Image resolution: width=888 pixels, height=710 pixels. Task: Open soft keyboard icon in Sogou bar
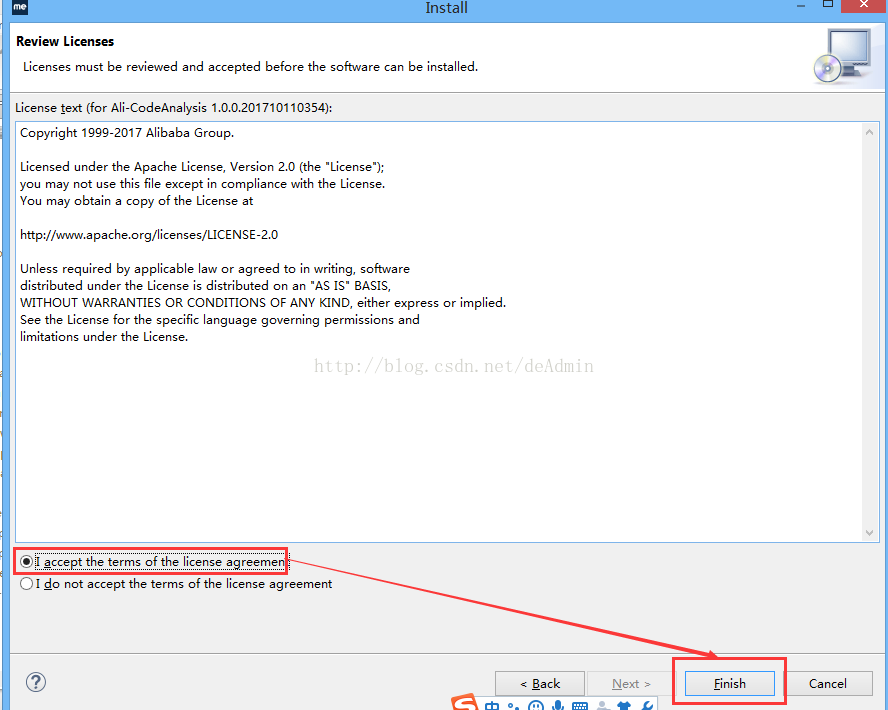click(x=580, y=706)
